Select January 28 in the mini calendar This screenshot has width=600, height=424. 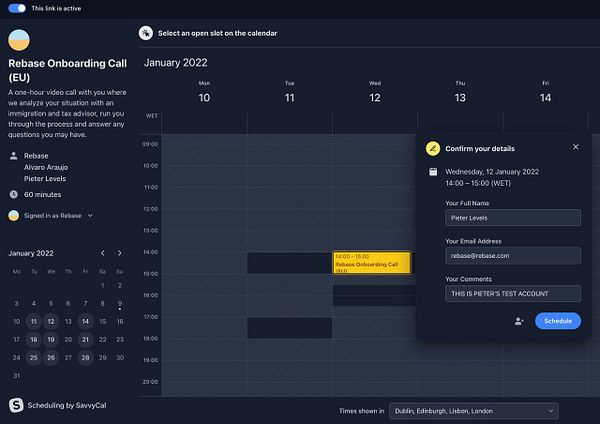point(85,357)
